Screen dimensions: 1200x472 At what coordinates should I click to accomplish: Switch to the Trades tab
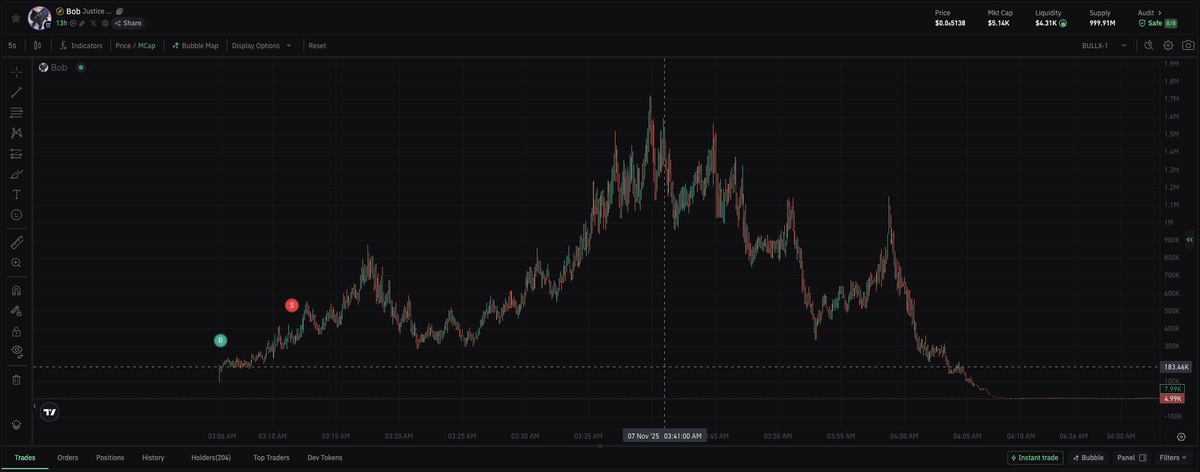(25, 457)
